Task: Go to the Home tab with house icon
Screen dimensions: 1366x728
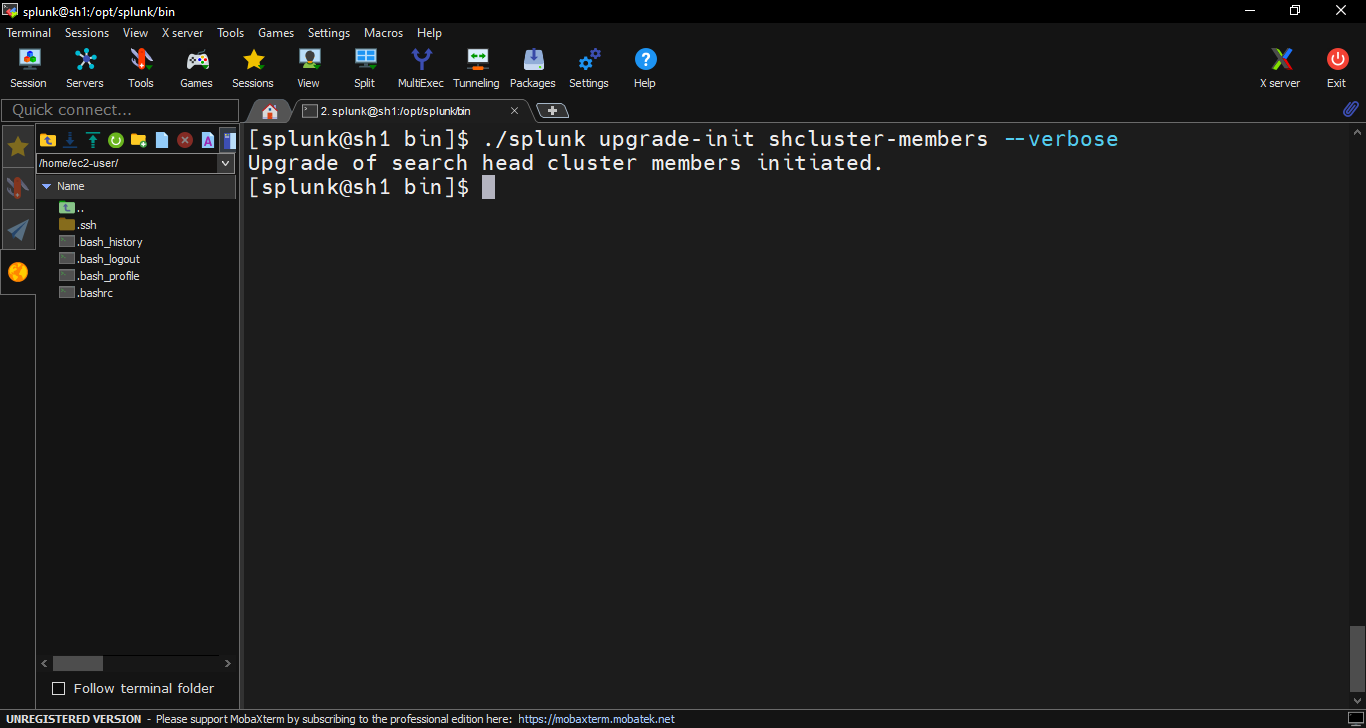Action: pos(269,111)
